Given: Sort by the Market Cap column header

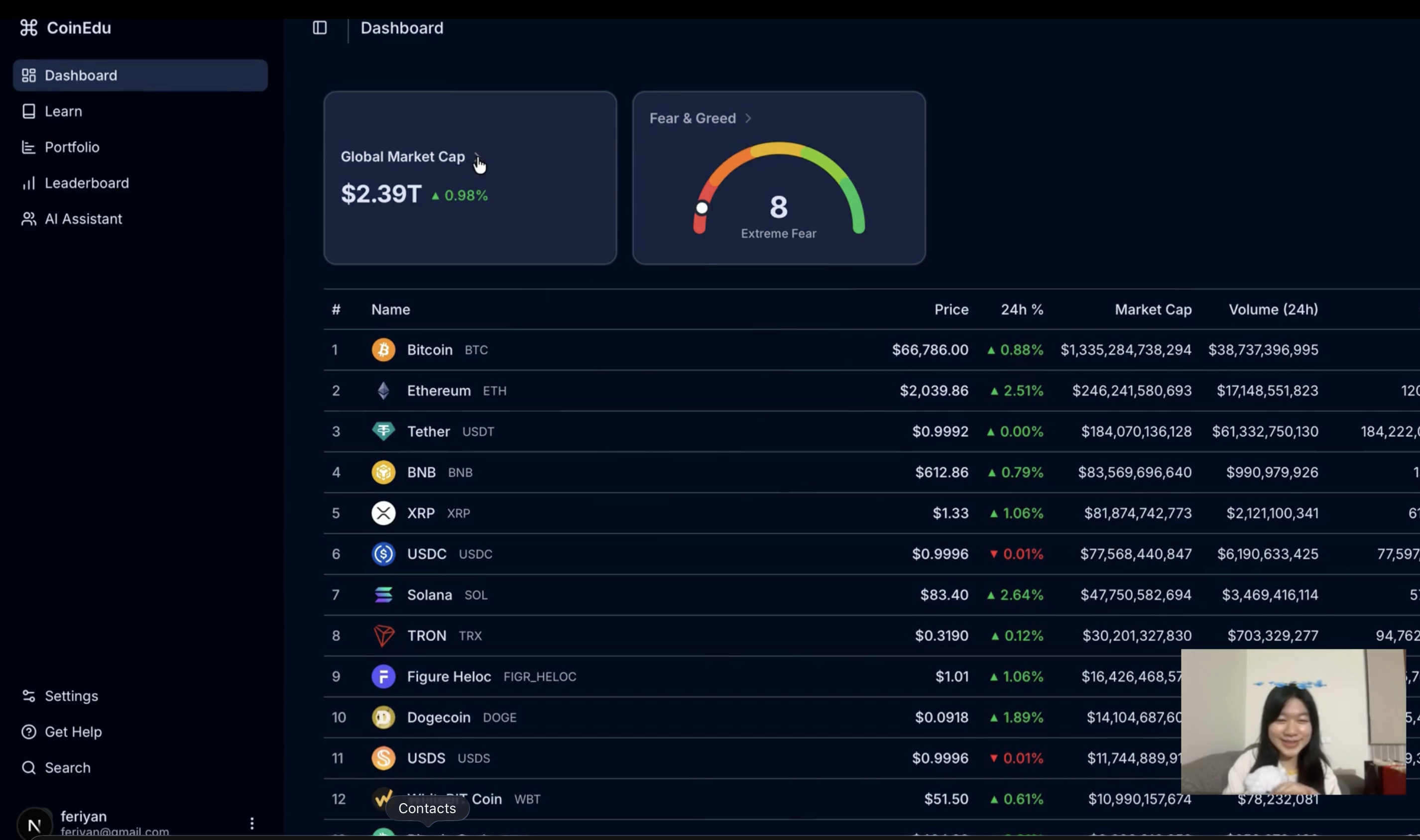Looking at the screenshot, I should point(1153,310).
